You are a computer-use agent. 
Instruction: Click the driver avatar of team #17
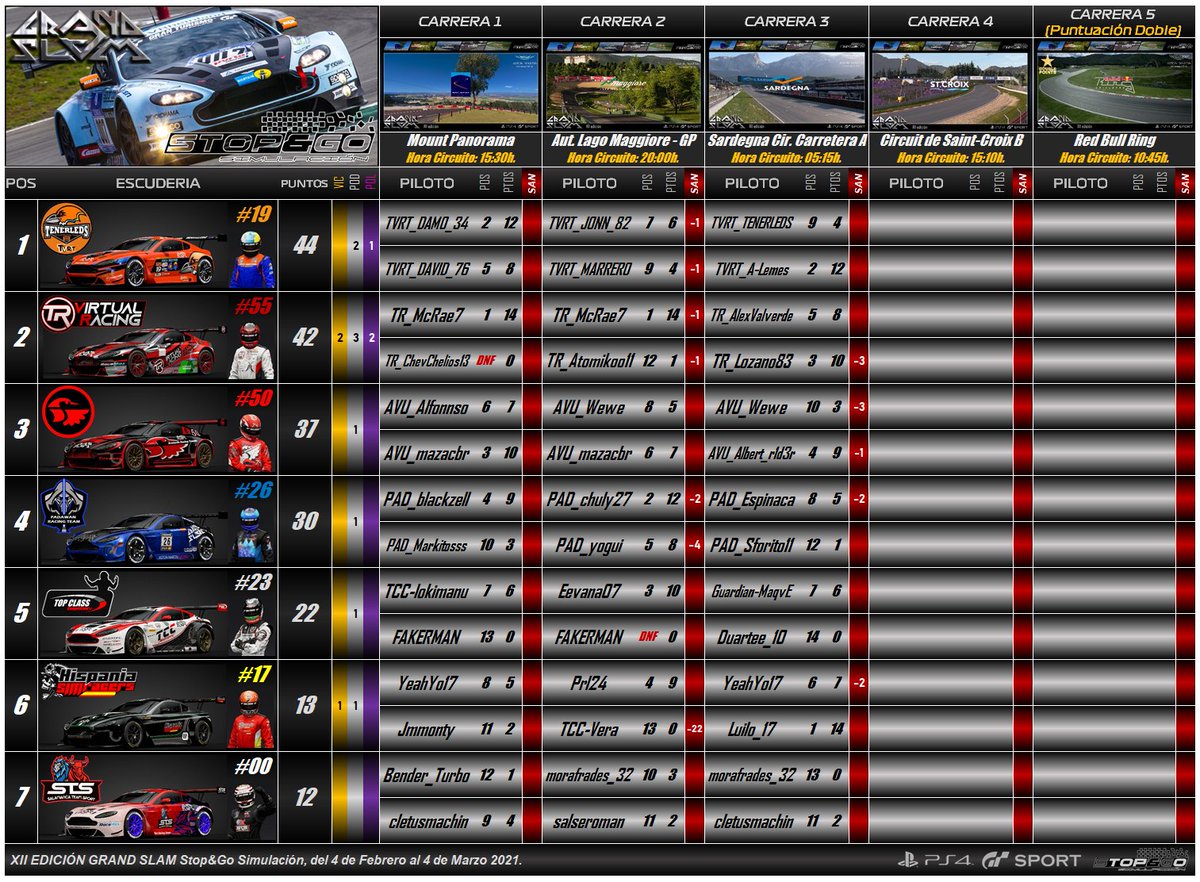pos(251,719)
